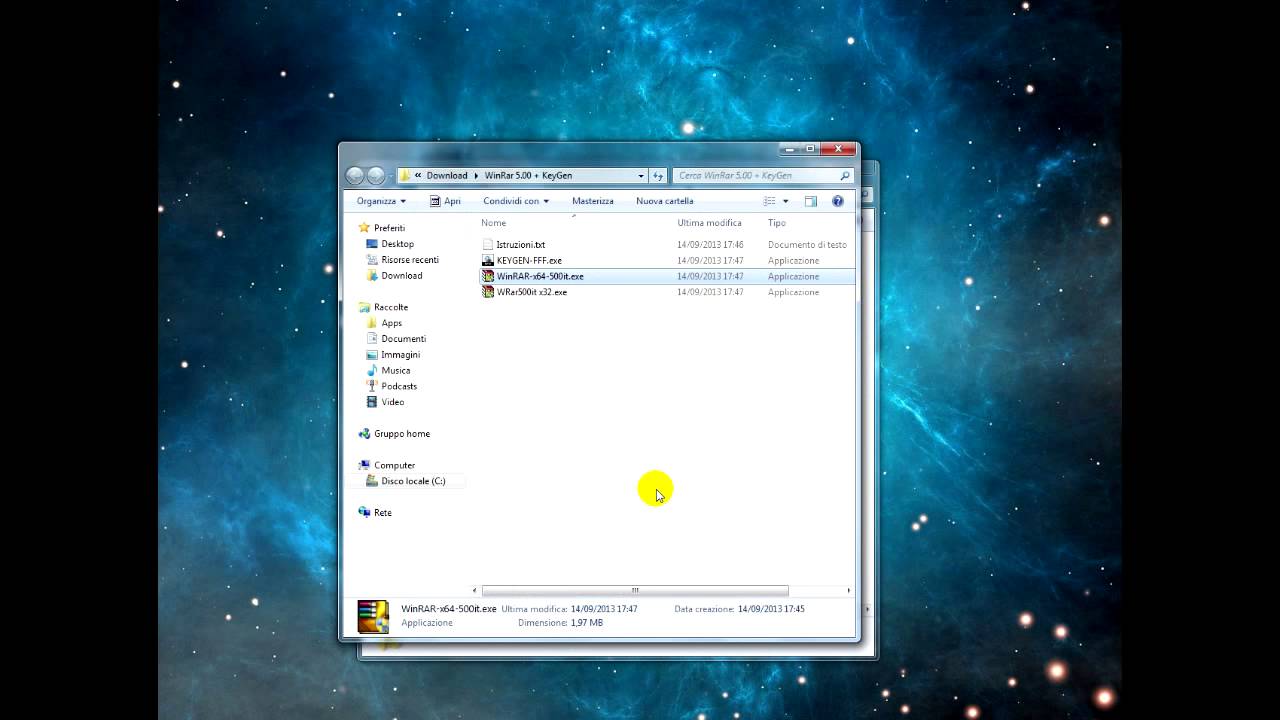Click the Back navigation arrow
This screenshot has height=720, width=1280.
(x=355, y=176)
